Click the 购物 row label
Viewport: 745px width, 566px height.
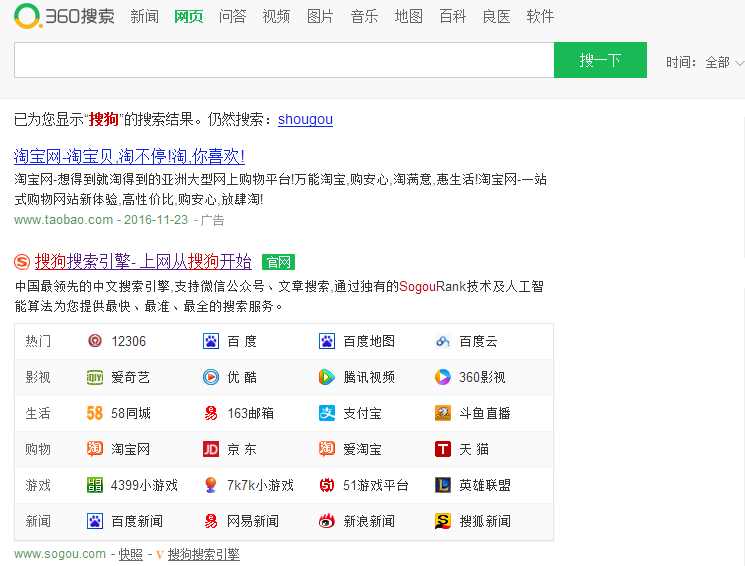[38, 449]
